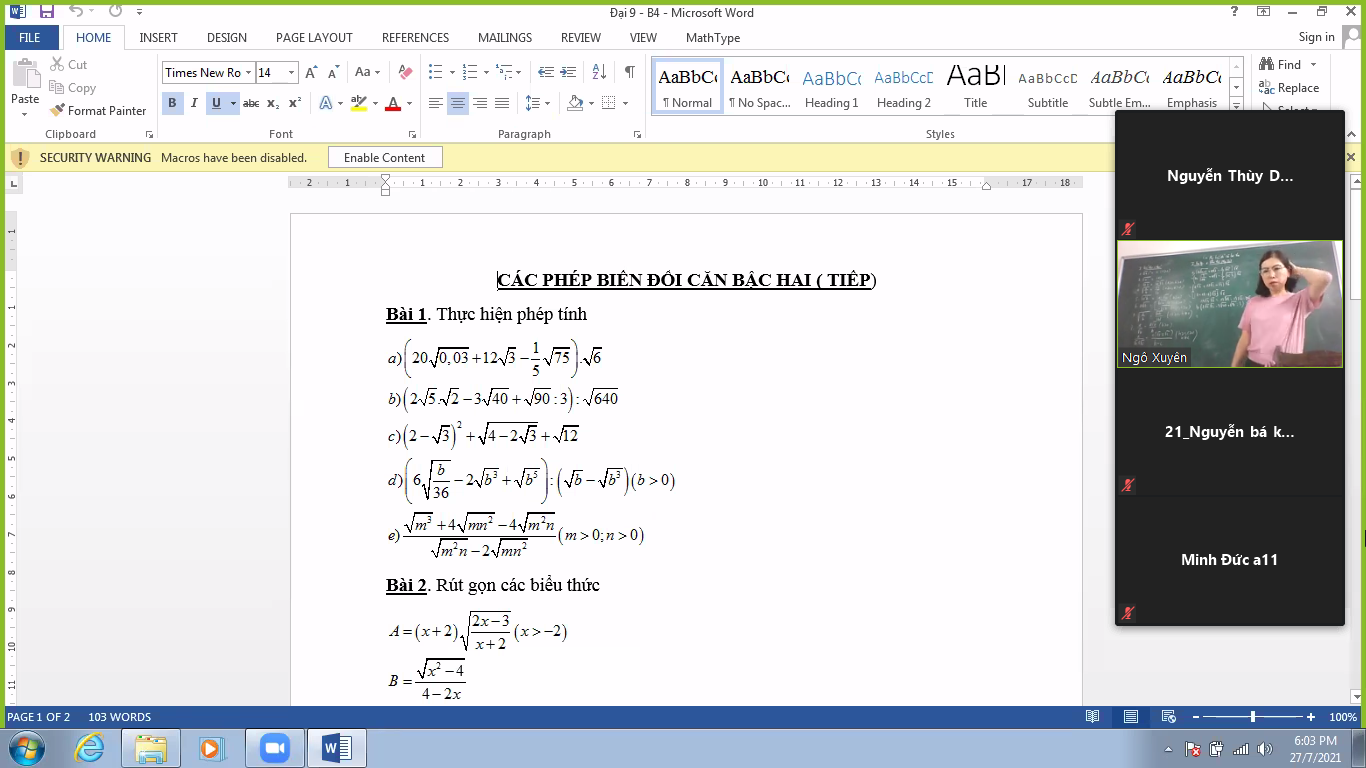Apply Justify paragraph alignment

(502, 103)
